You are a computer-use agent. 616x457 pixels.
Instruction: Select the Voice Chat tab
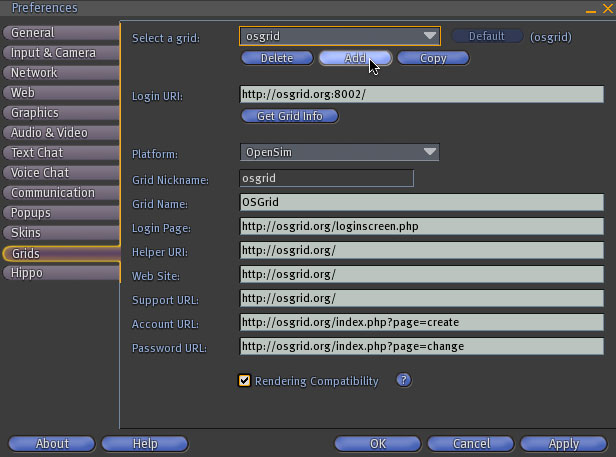pos(61,173)
